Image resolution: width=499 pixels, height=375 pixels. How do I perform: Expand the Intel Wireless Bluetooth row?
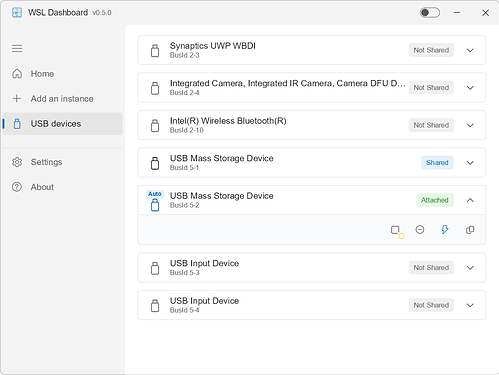470,125
